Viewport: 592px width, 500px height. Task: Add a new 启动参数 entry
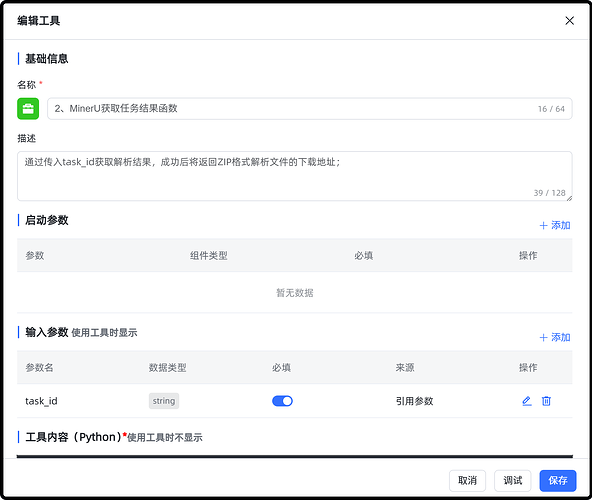click(x=555, y=225)
